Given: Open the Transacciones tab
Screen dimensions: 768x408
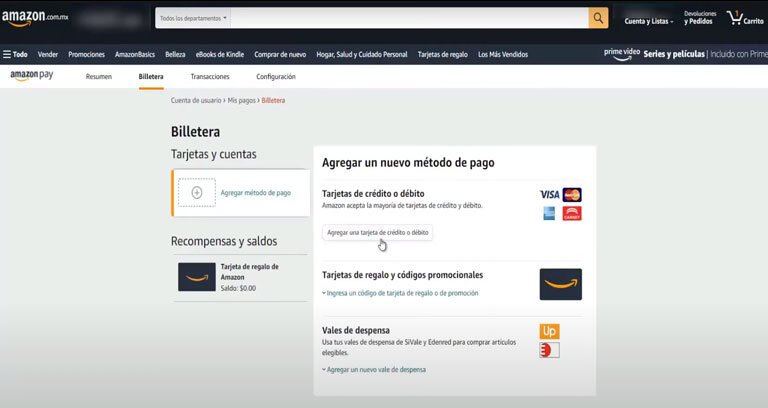Looking at the screenshot, I should (210, 76).
